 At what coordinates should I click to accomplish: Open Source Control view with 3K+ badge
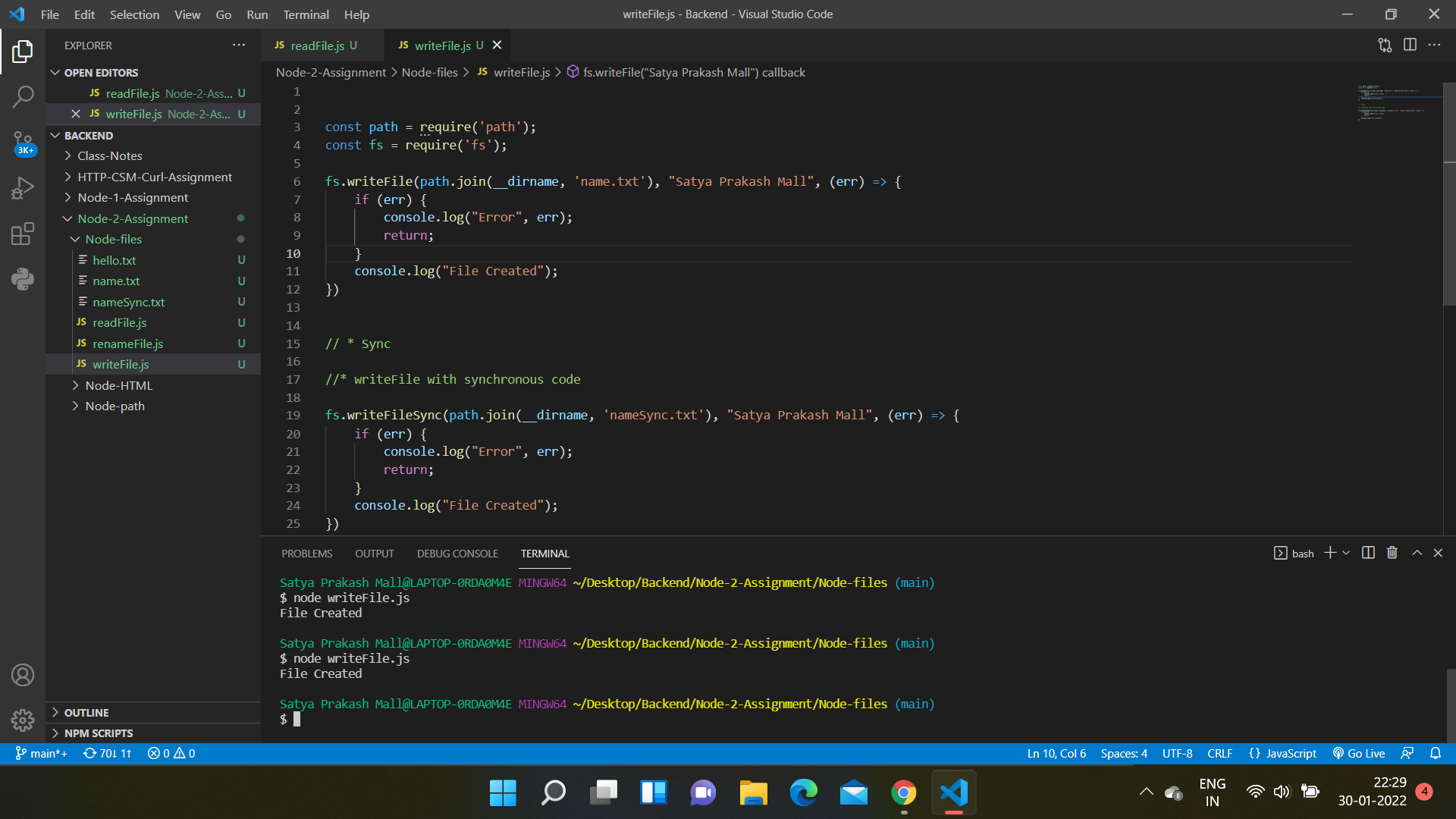click(x=23, y=143)
